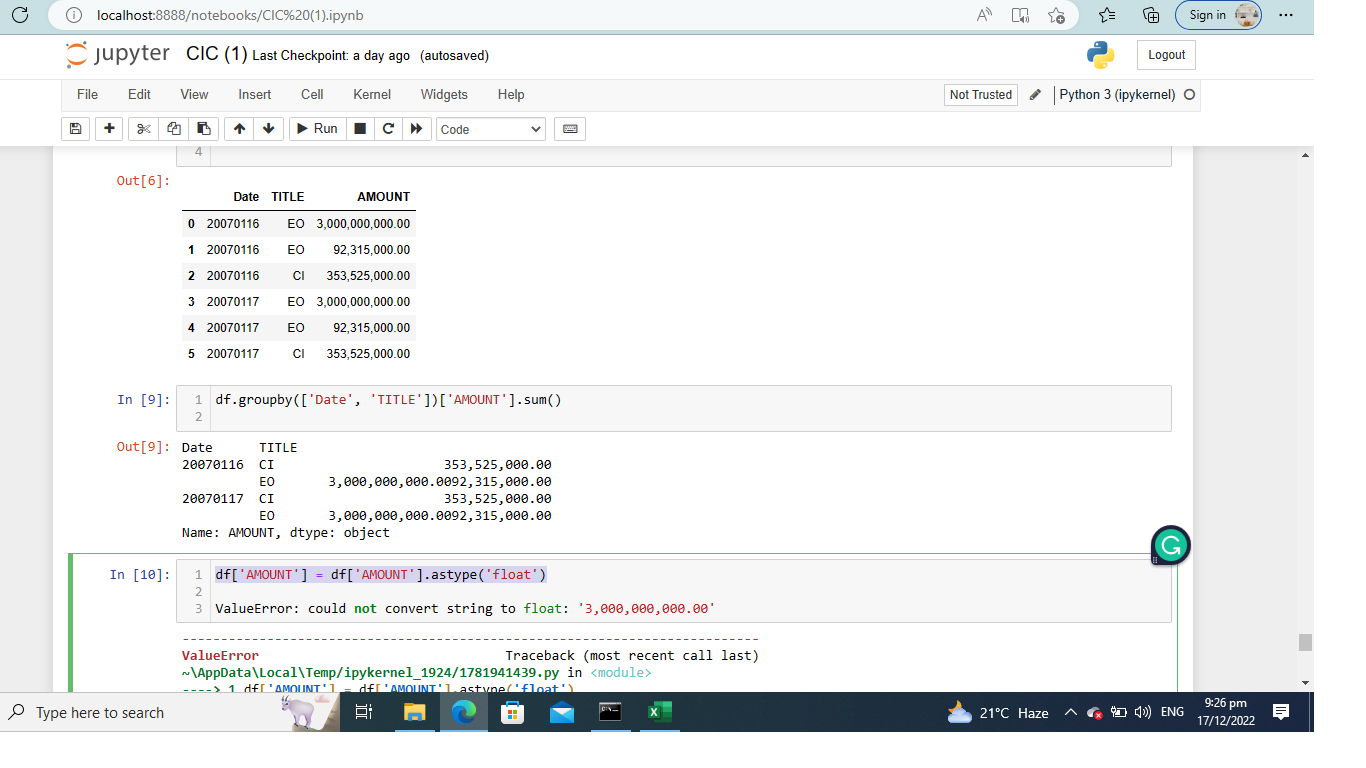Viewport: 1366px width, 768px height.
Task: Click the ENG language indicator
Action: click(x=1172, y=713)
